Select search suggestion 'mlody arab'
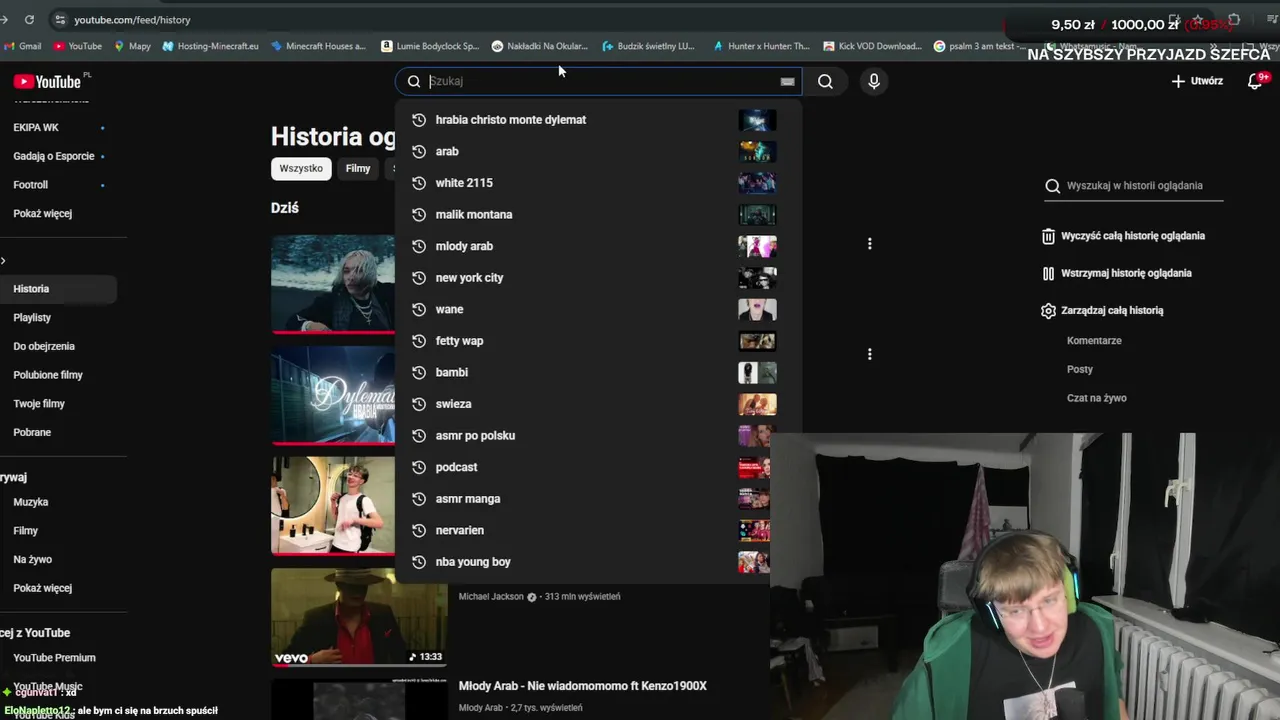Screen dimensions: 1280x720 click(x=598, y=246)
